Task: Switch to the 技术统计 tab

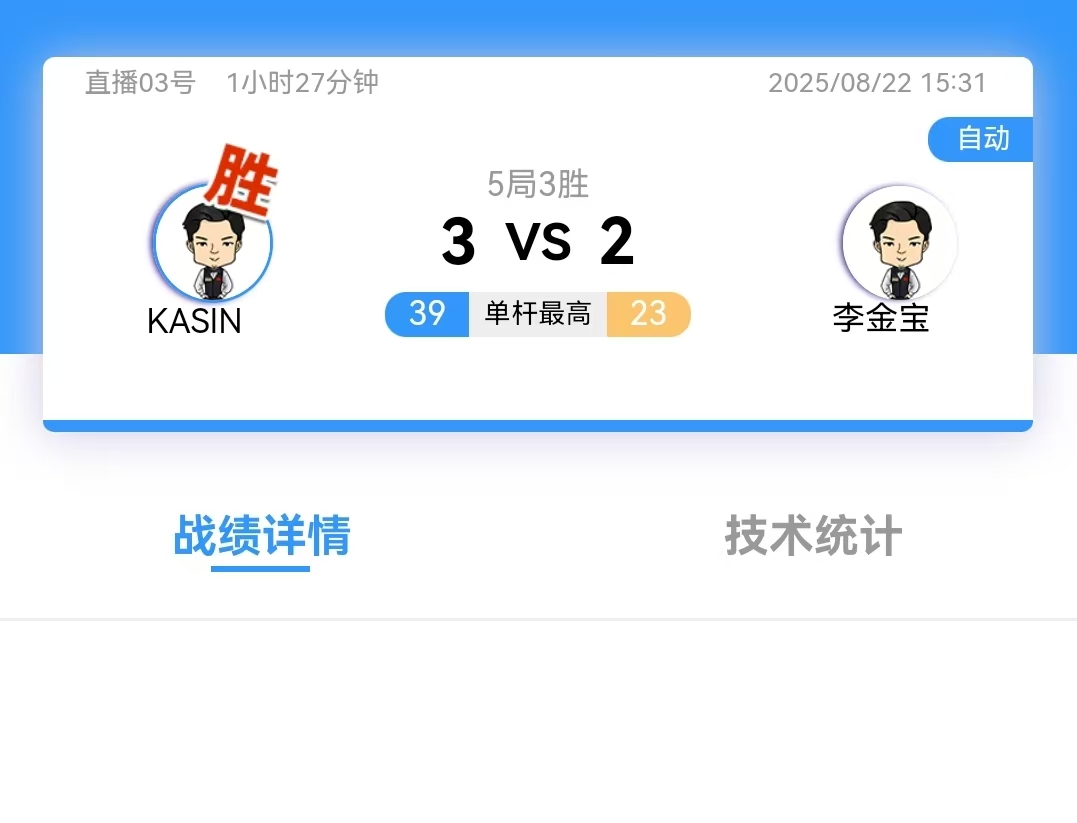Action: [x=813, y=535]
